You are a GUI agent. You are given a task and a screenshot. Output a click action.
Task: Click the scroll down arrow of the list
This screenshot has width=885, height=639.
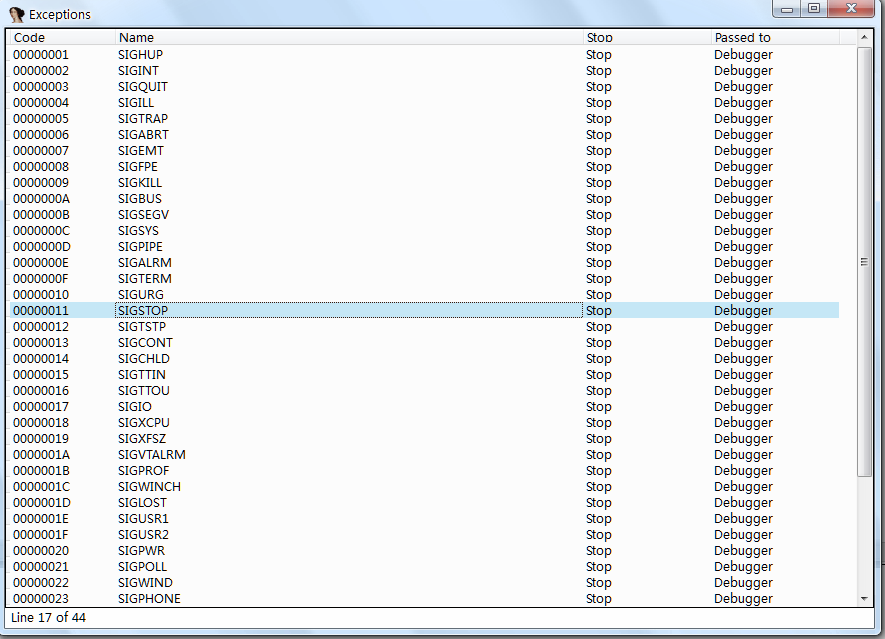pos(864,598)
